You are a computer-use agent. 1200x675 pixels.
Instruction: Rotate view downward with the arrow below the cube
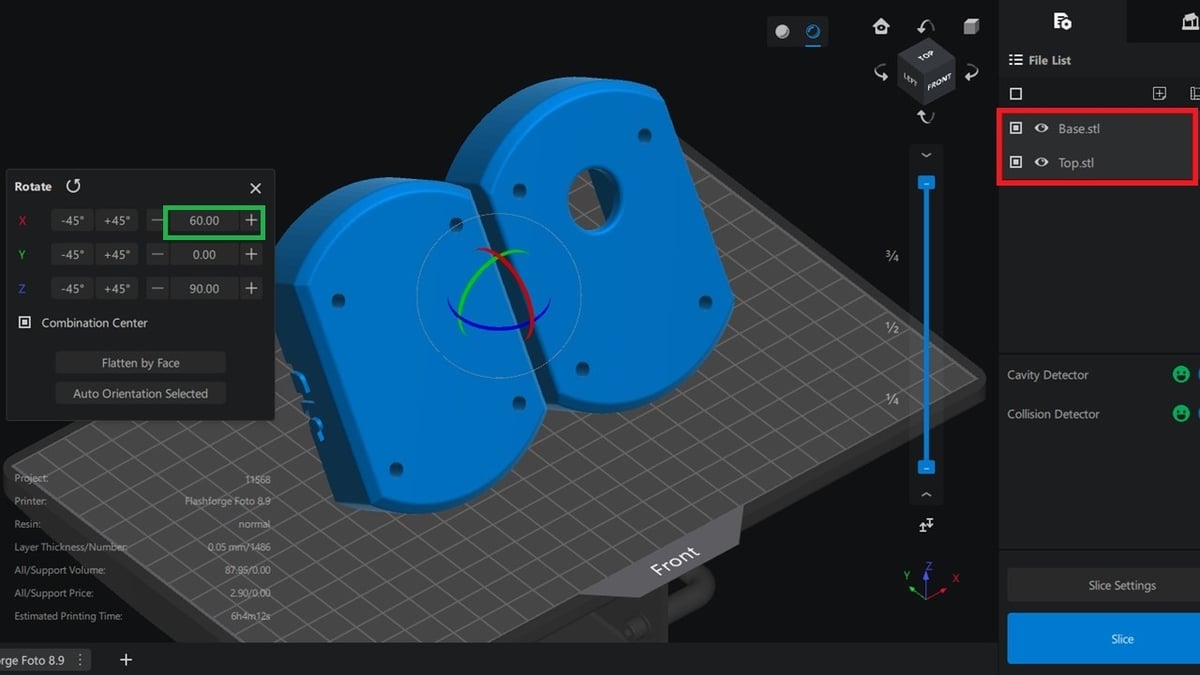point(926,117)
